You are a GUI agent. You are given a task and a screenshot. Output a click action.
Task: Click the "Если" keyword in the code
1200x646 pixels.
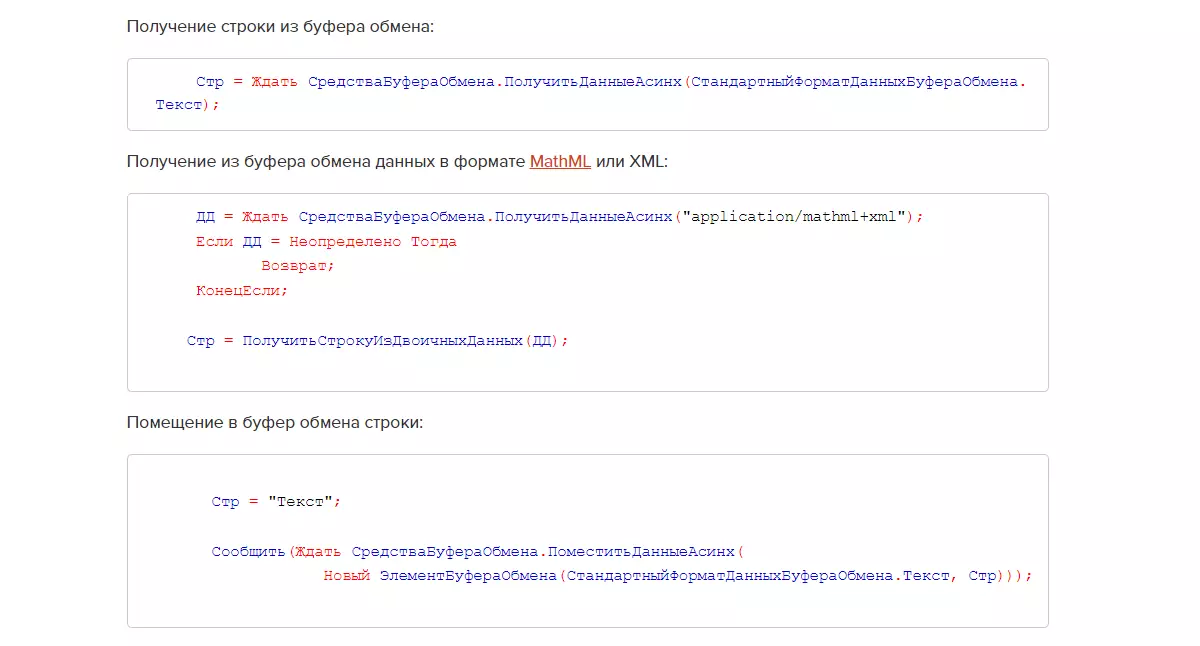(215, 241)
